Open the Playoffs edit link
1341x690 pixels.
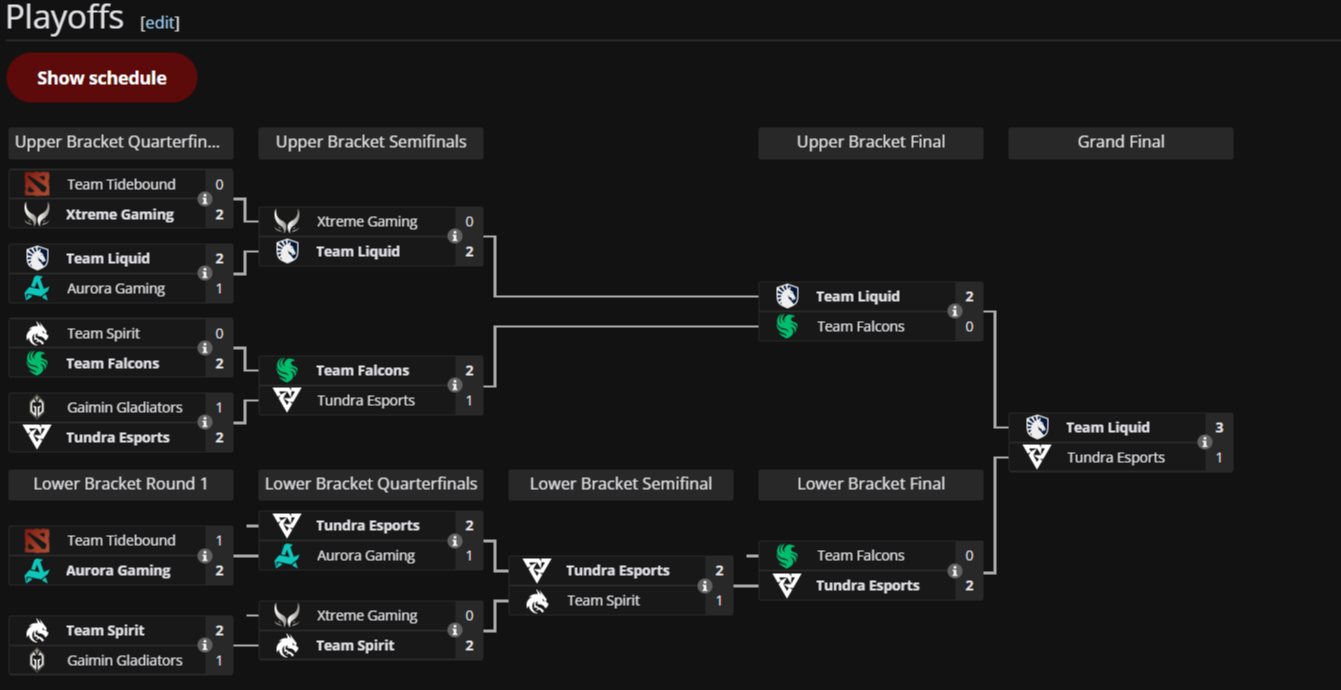160,22
